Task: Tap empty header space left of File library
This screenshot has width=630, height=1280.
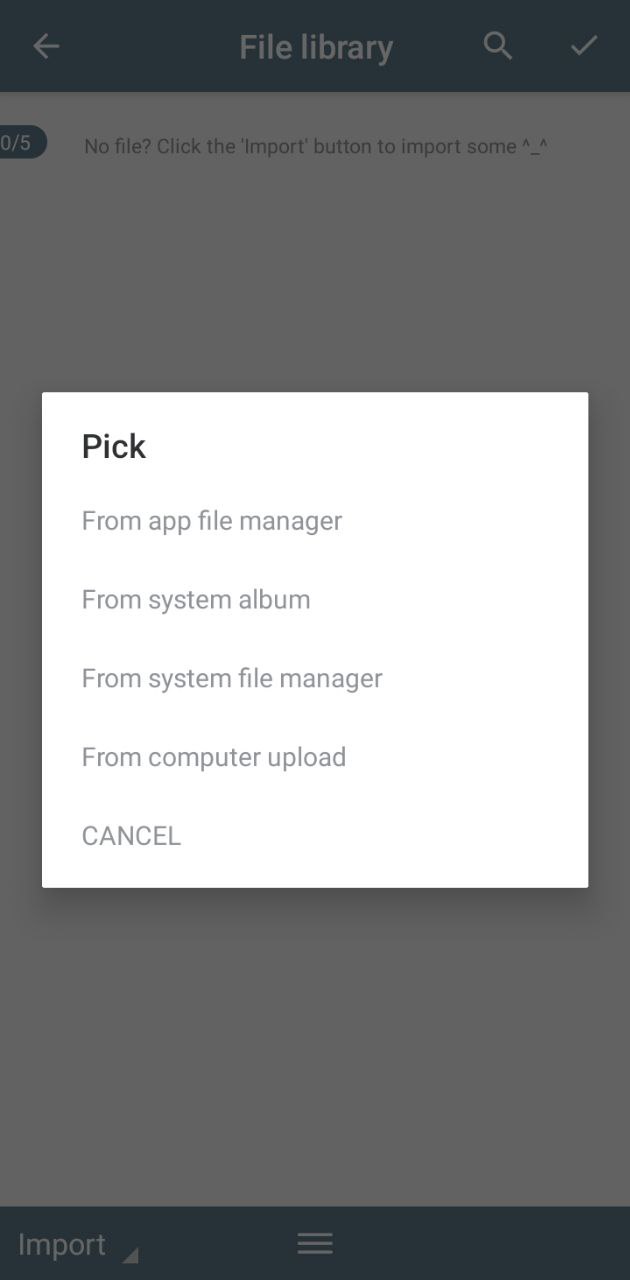Action: tap(150, 46)
